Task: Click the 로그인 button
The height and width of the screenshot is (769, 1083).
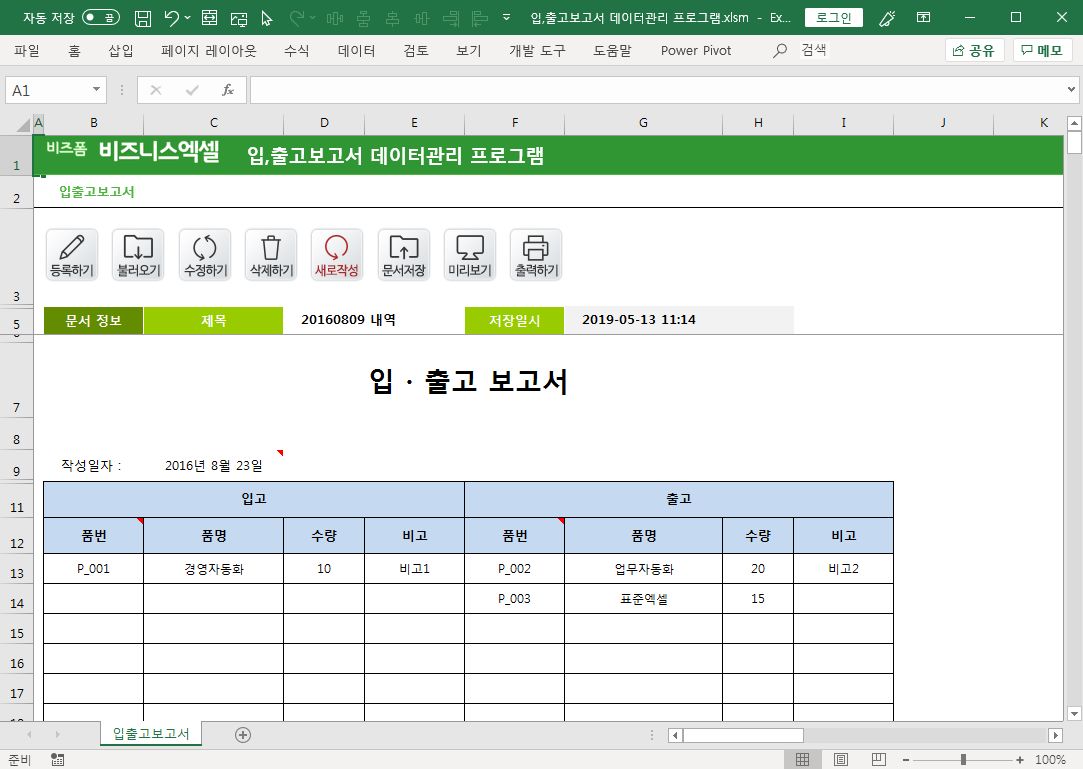Action: pyautogui.click(x=833, y=18)
